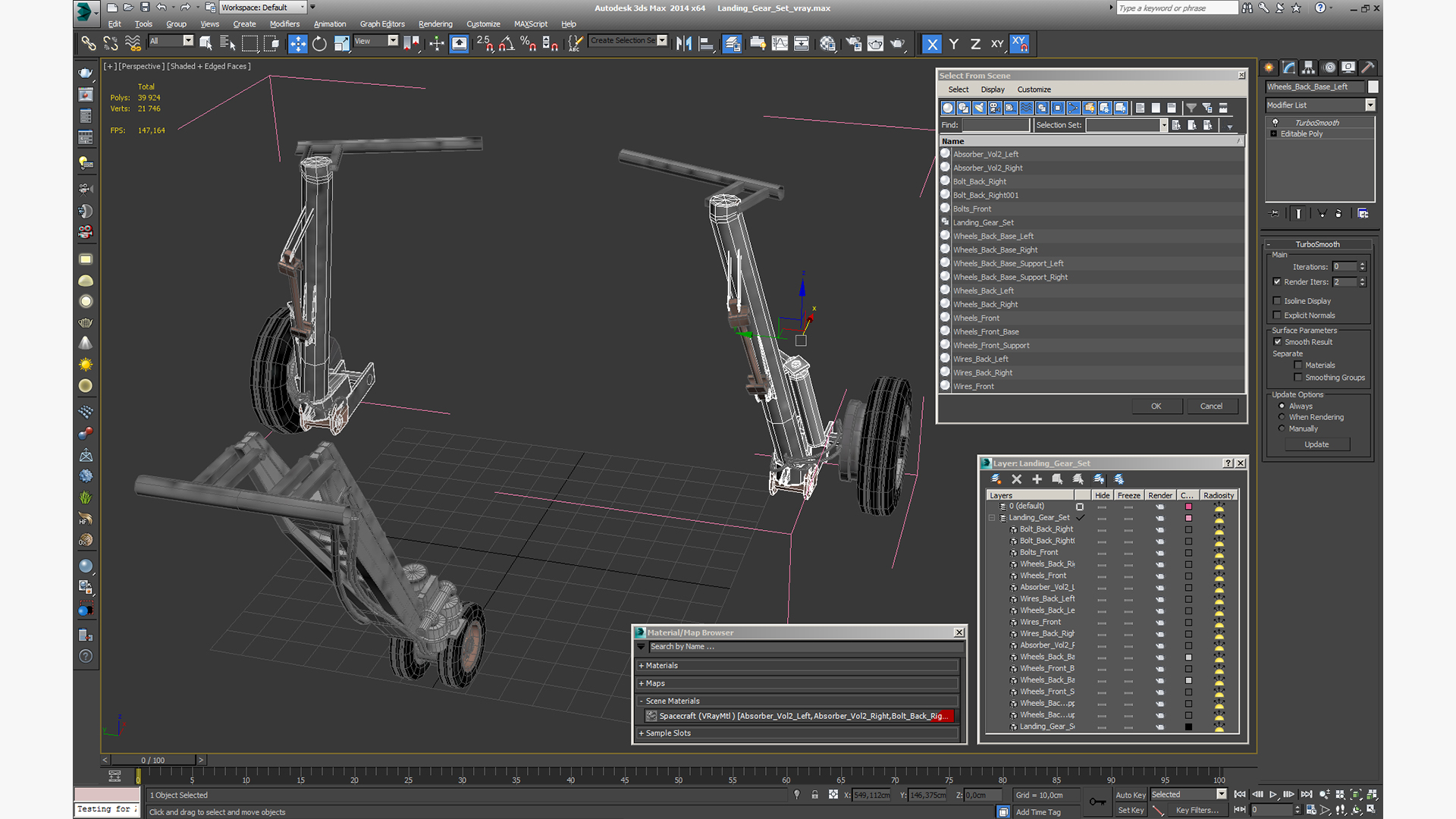Activate the Select and Rotate tool
Viewport: 1456px width, 819px height.
click(319, 43)
